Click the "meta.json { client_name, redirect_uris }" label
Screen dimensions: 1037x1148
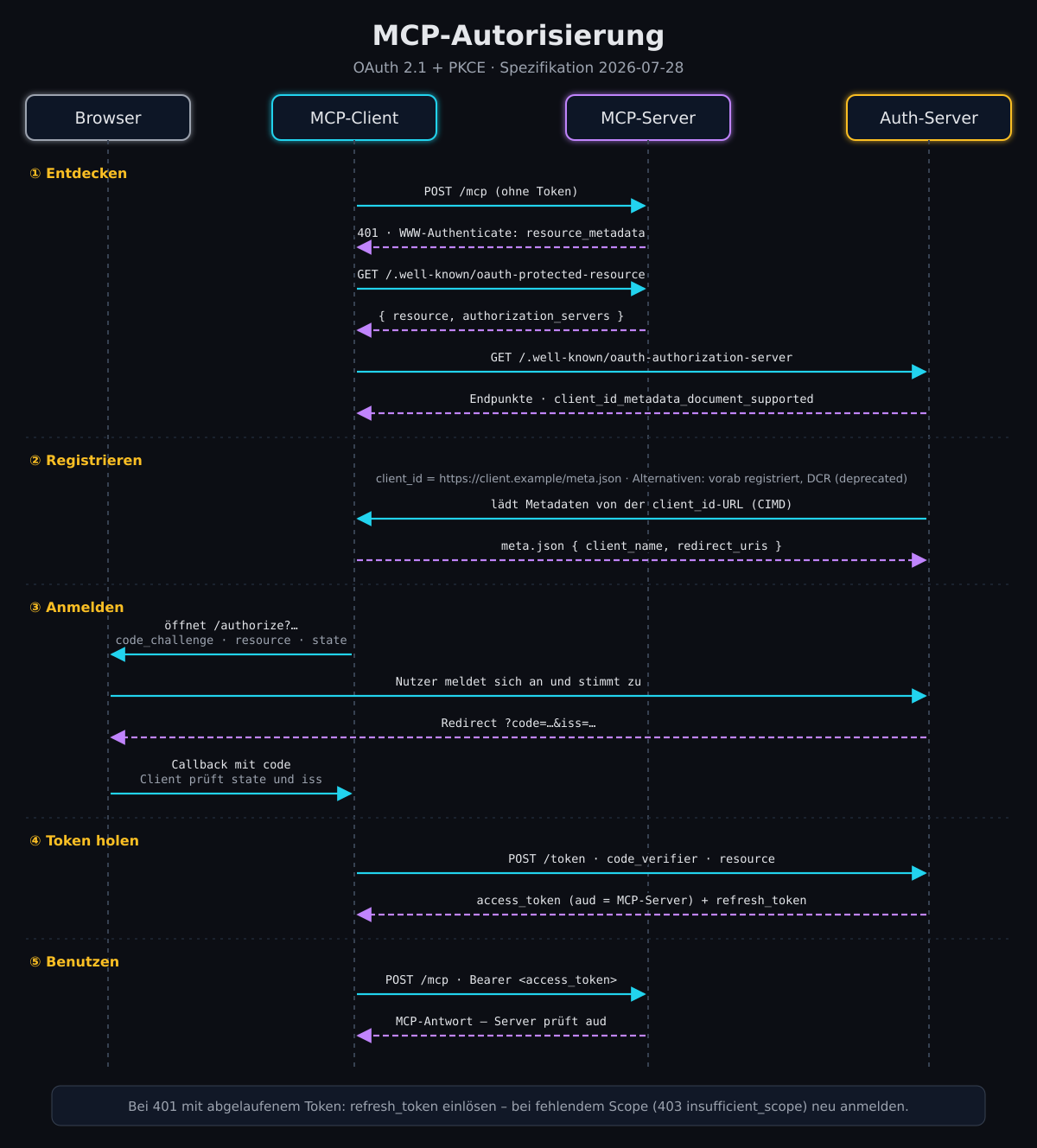(x=641, y=546)
